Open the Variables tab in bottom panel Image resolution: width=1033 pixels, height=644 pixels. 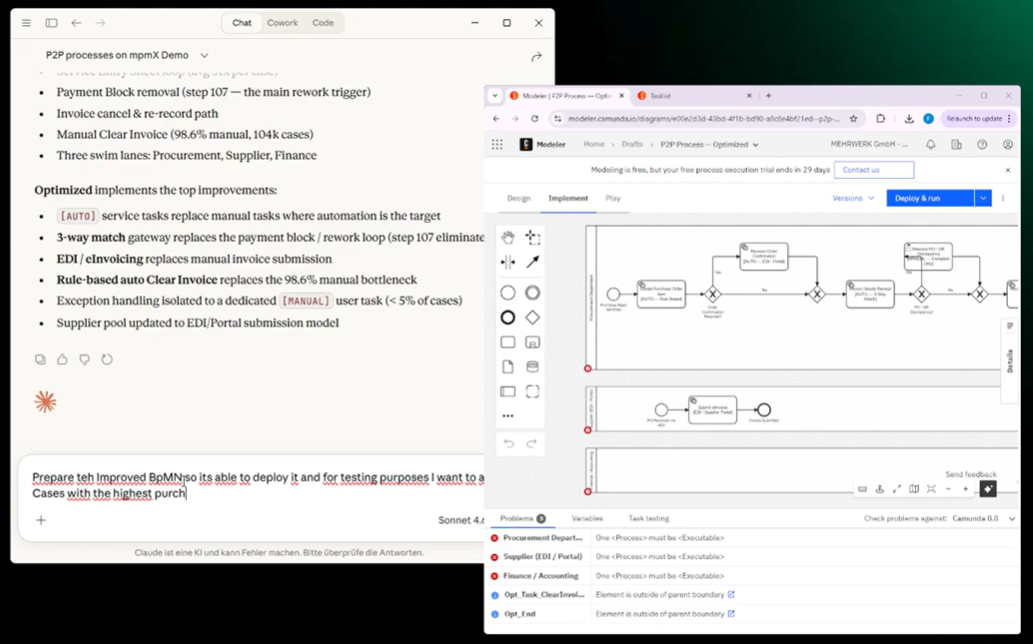coord(587,518)
